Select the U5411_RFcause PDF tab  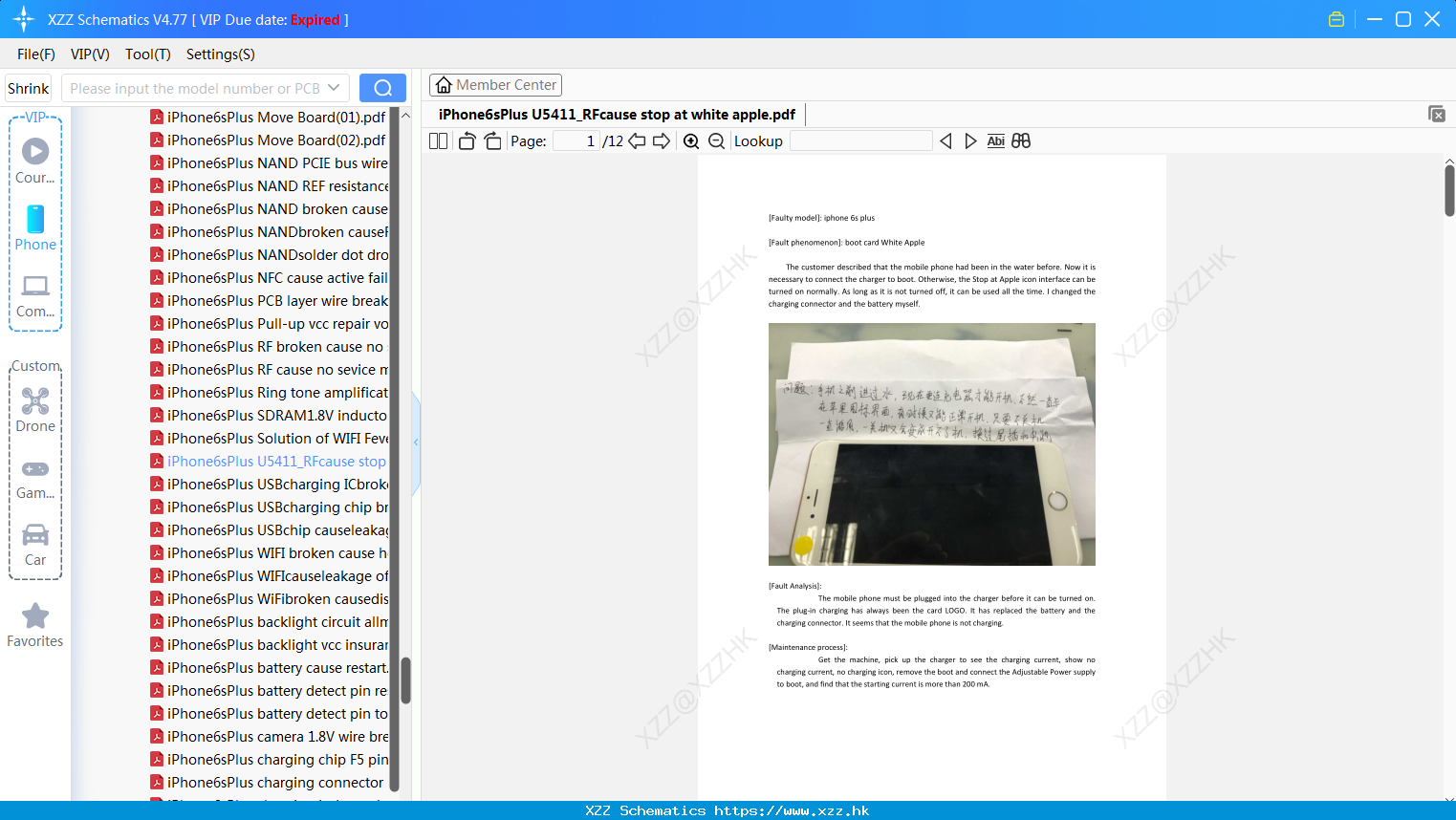coord(617,115)
